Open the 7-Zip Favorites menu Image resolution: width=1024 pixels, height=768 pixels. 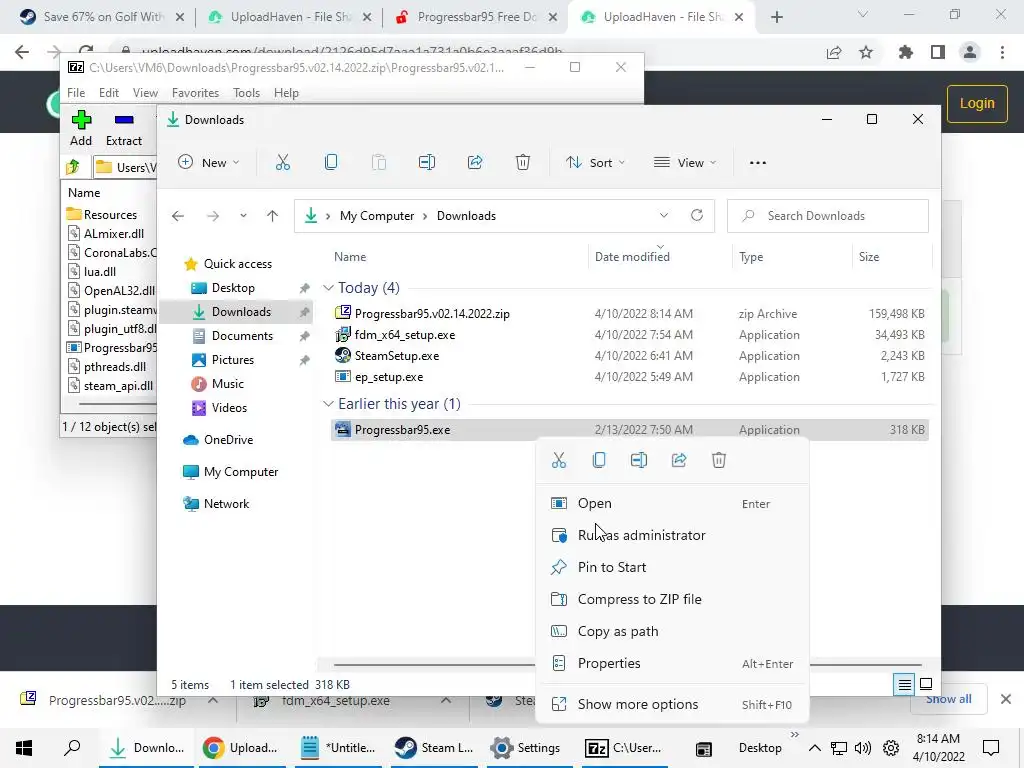click(x=195, y=93)
